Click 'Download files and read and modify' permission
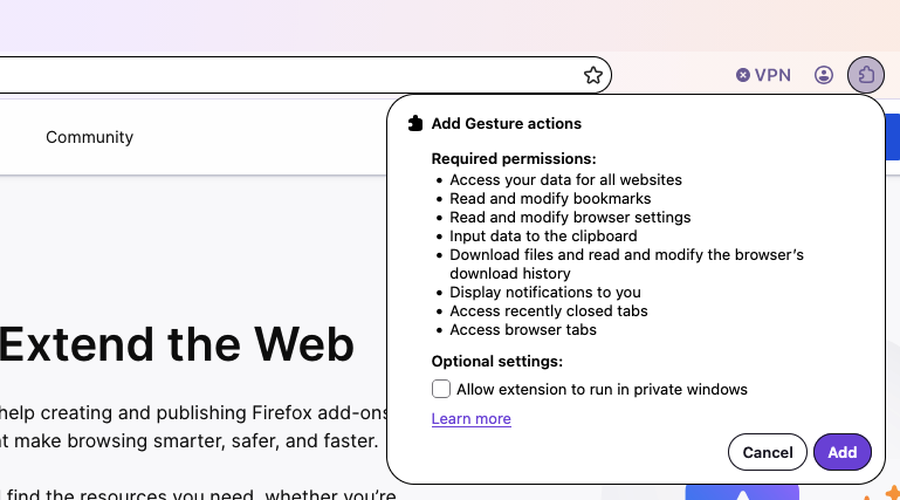This screenshot has width=900, height=500. (x=626, y=264)
